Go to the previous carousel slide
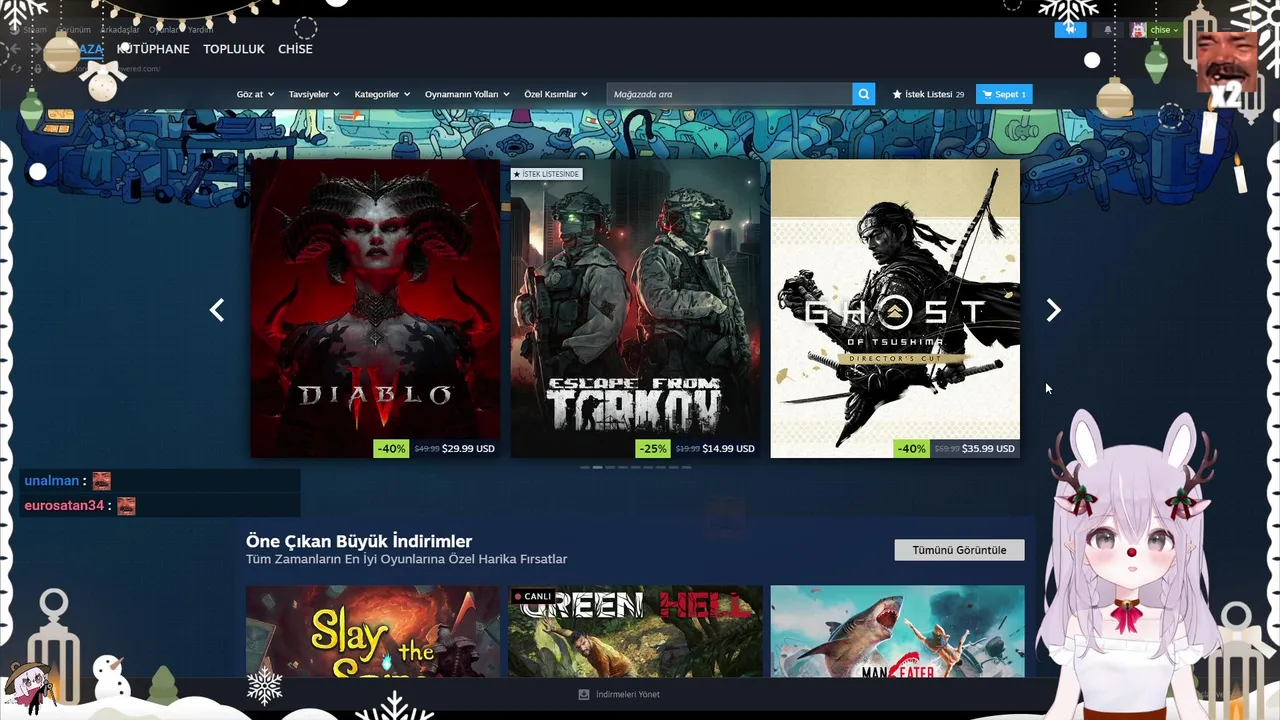The height and width of the screenshot is (720, 1280). coord(217,310)
